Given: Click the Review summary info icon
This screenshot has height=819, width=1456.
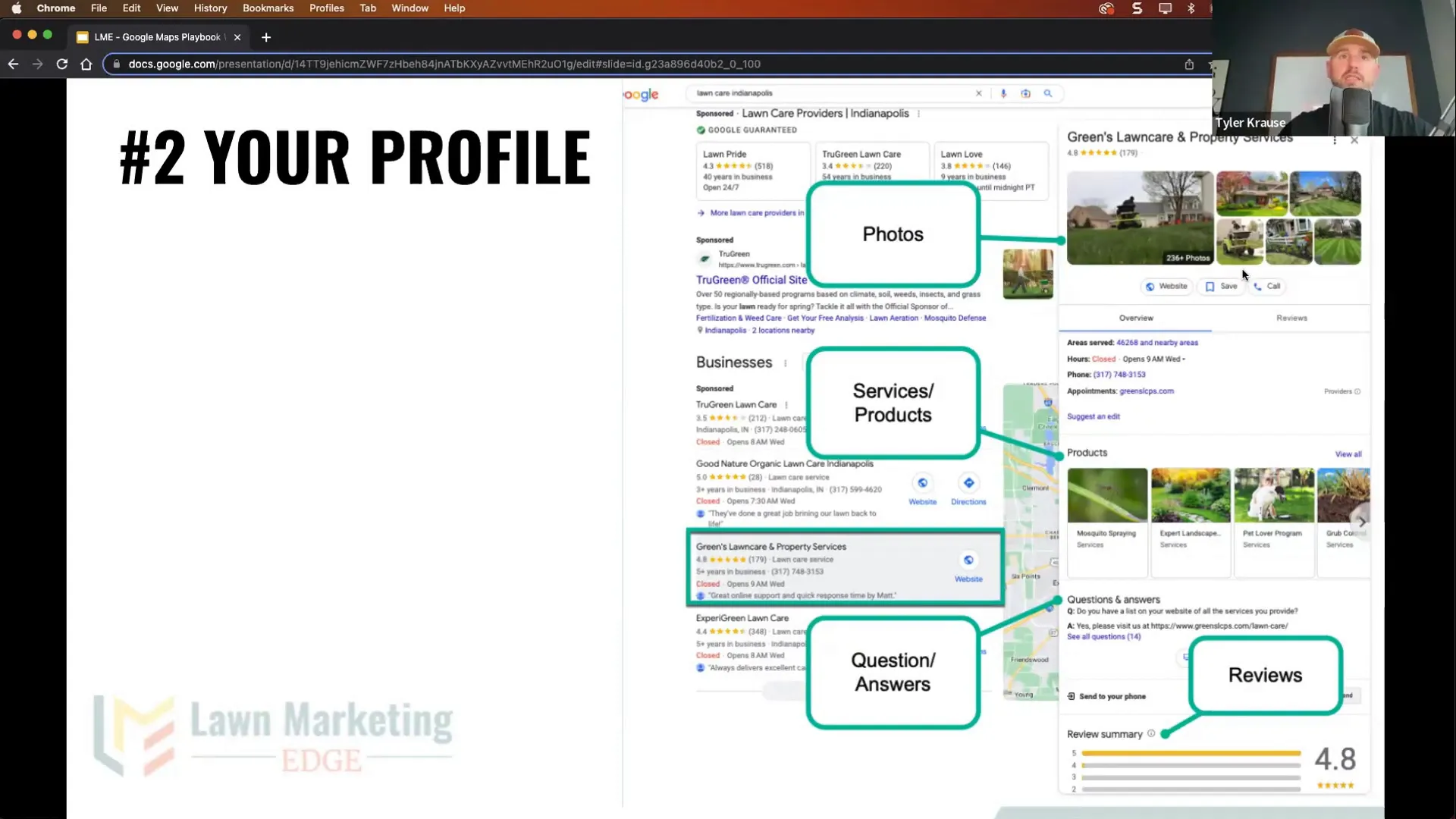Looking at the screenshot, I should coord(1151,733).
